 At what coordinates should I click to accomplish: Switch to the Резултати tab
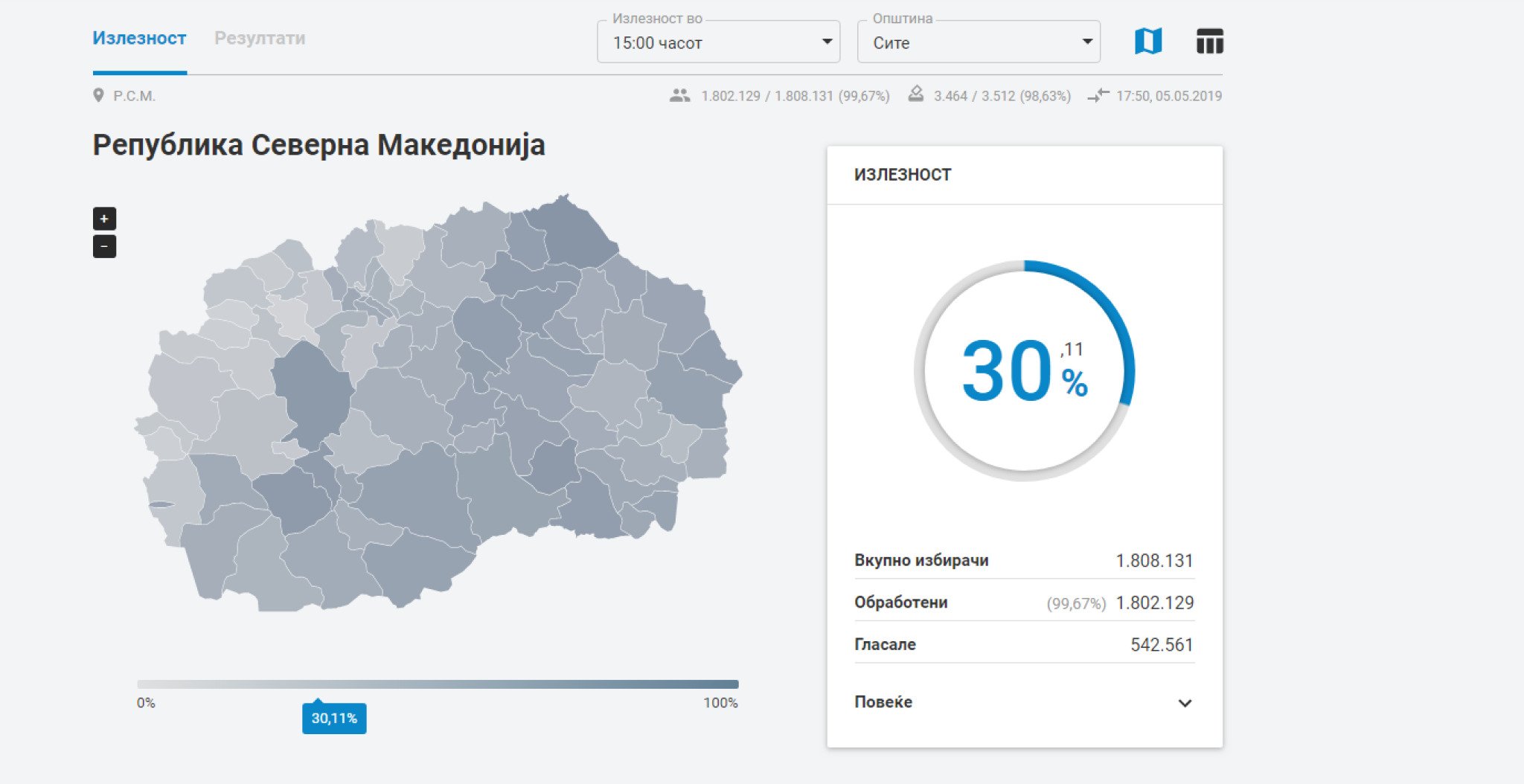(260, 39)
